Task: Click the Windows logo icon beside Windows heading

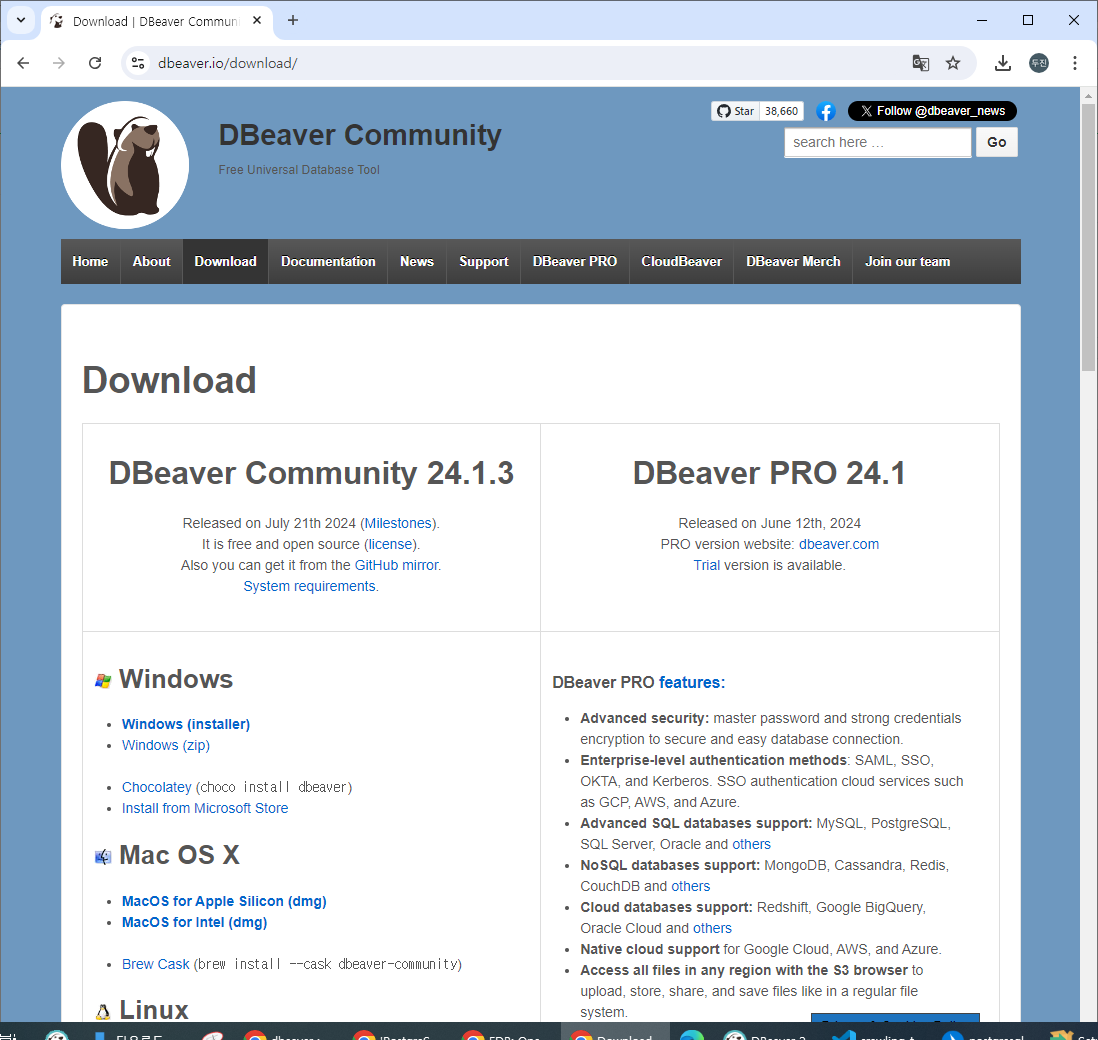Action: click(x=103, y=681)
